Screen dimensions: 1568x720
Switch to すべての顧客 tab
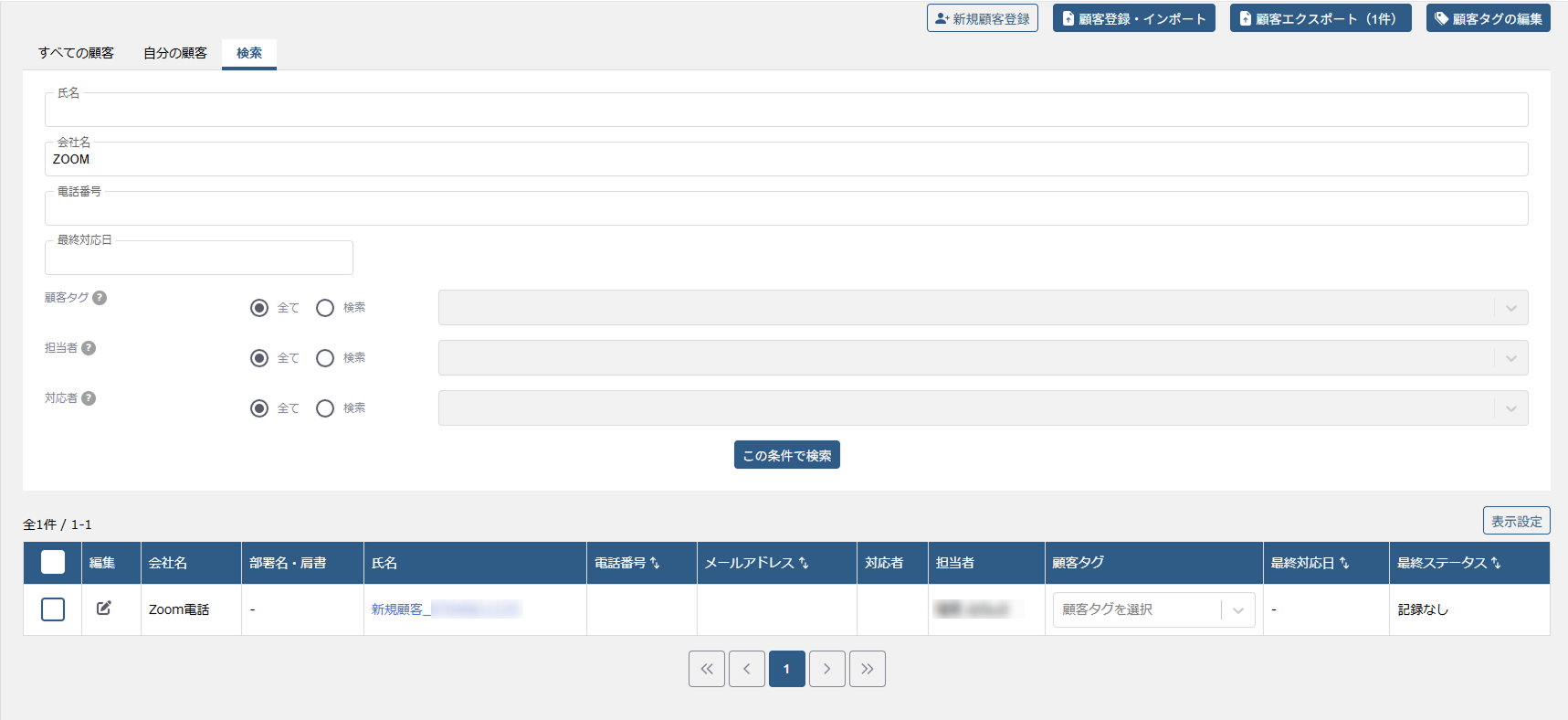tap(76, 53)
